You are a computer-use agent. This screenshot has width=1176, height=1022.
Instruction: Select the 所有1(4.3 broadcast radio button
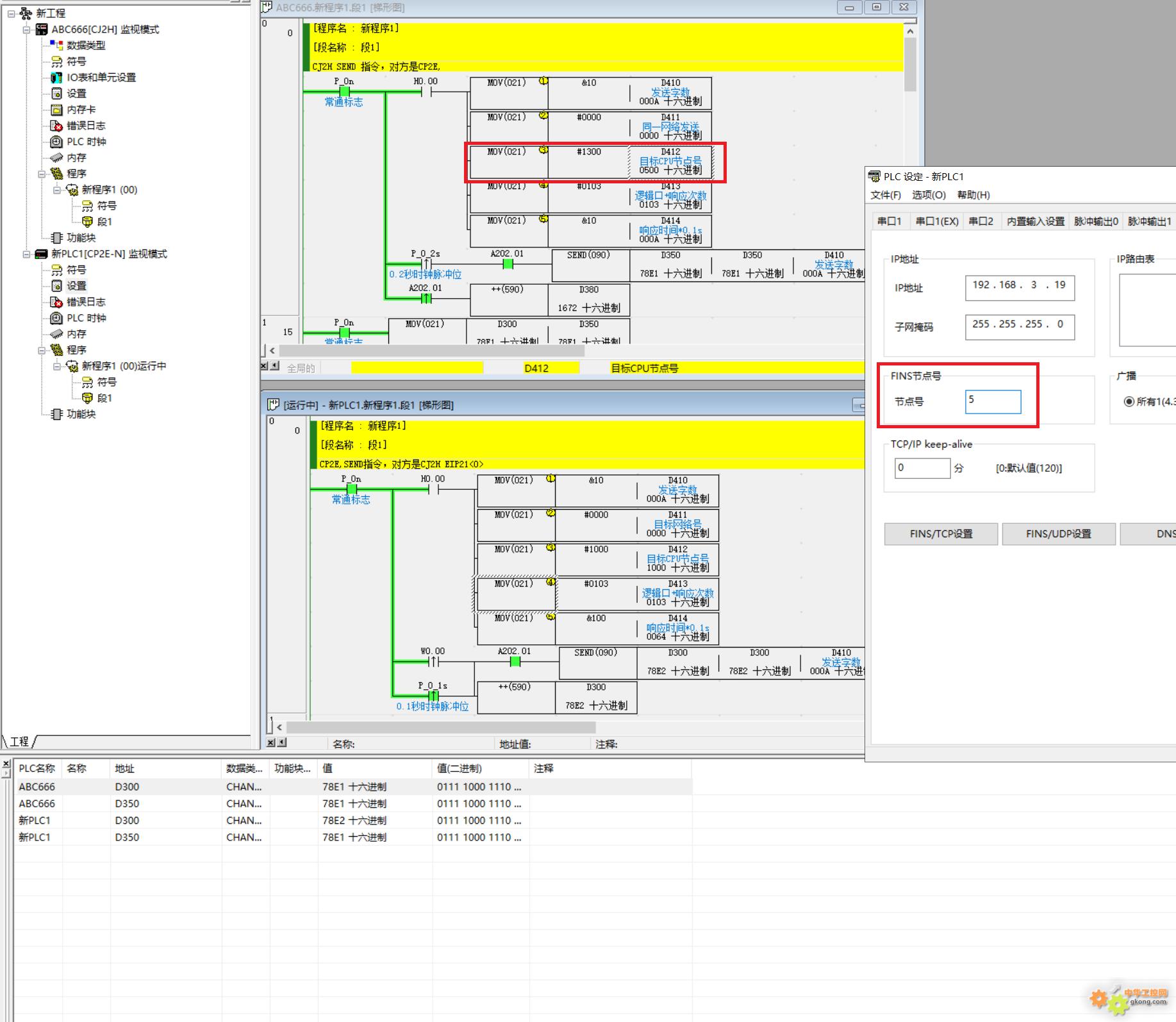pos(1129,401)
